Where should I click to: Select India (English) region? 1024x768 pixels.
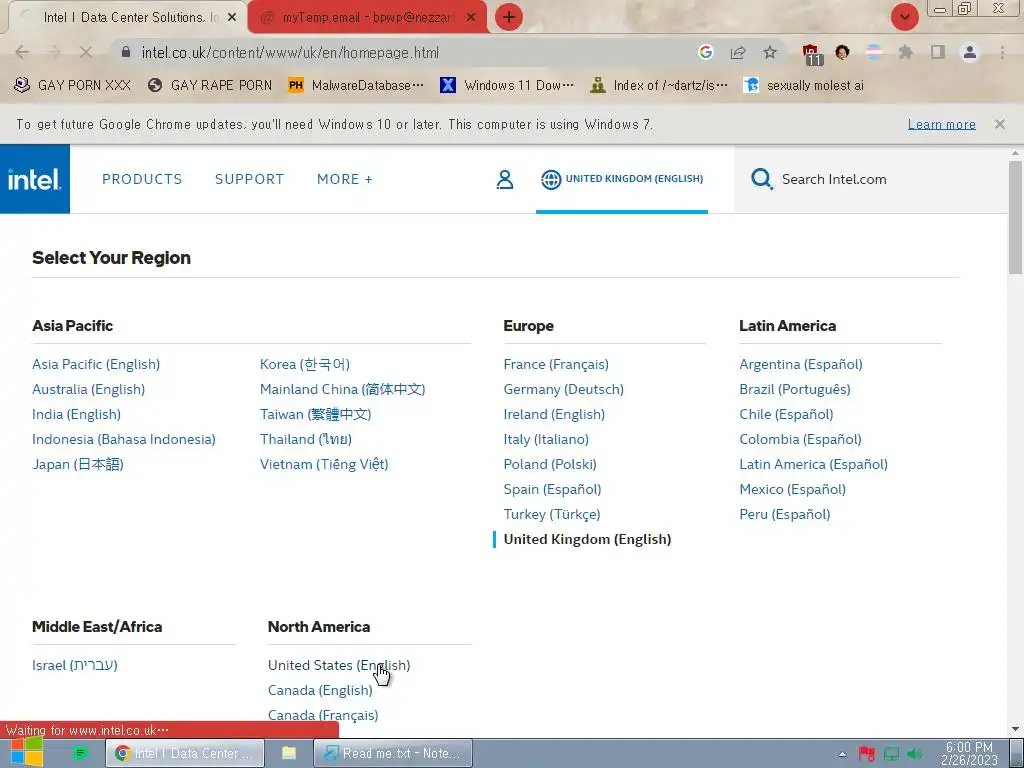tap(76, 414)
